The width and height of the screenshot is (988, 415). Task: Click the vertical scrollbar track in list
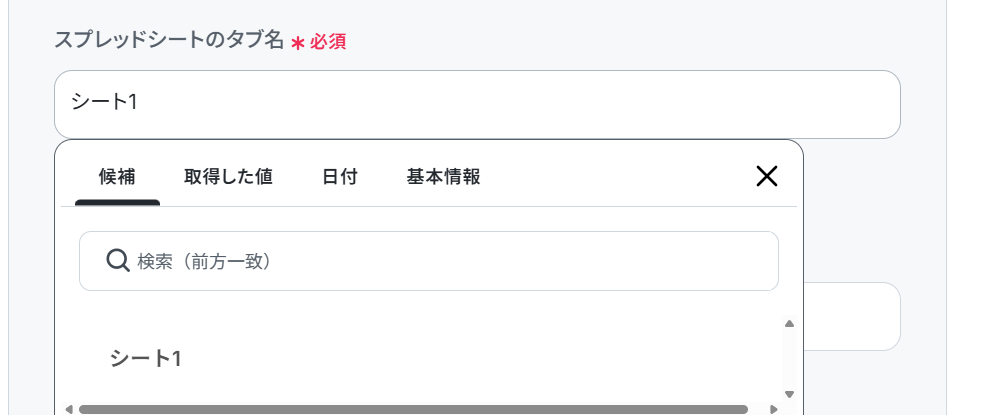tap(789, 359)
